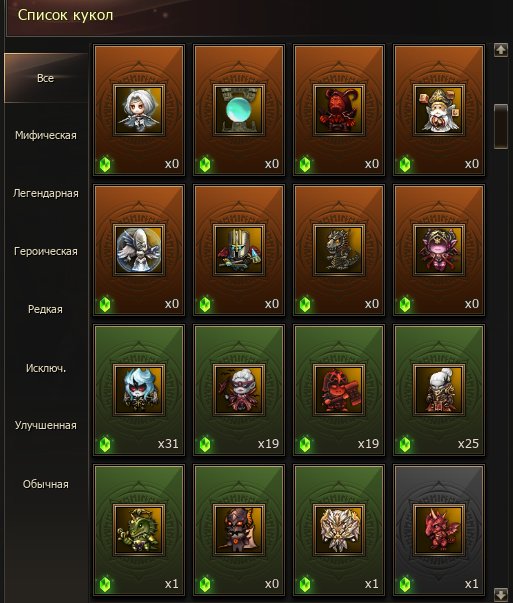
Task: Select the pink-faced demoness doll
Action: [439, 250]
